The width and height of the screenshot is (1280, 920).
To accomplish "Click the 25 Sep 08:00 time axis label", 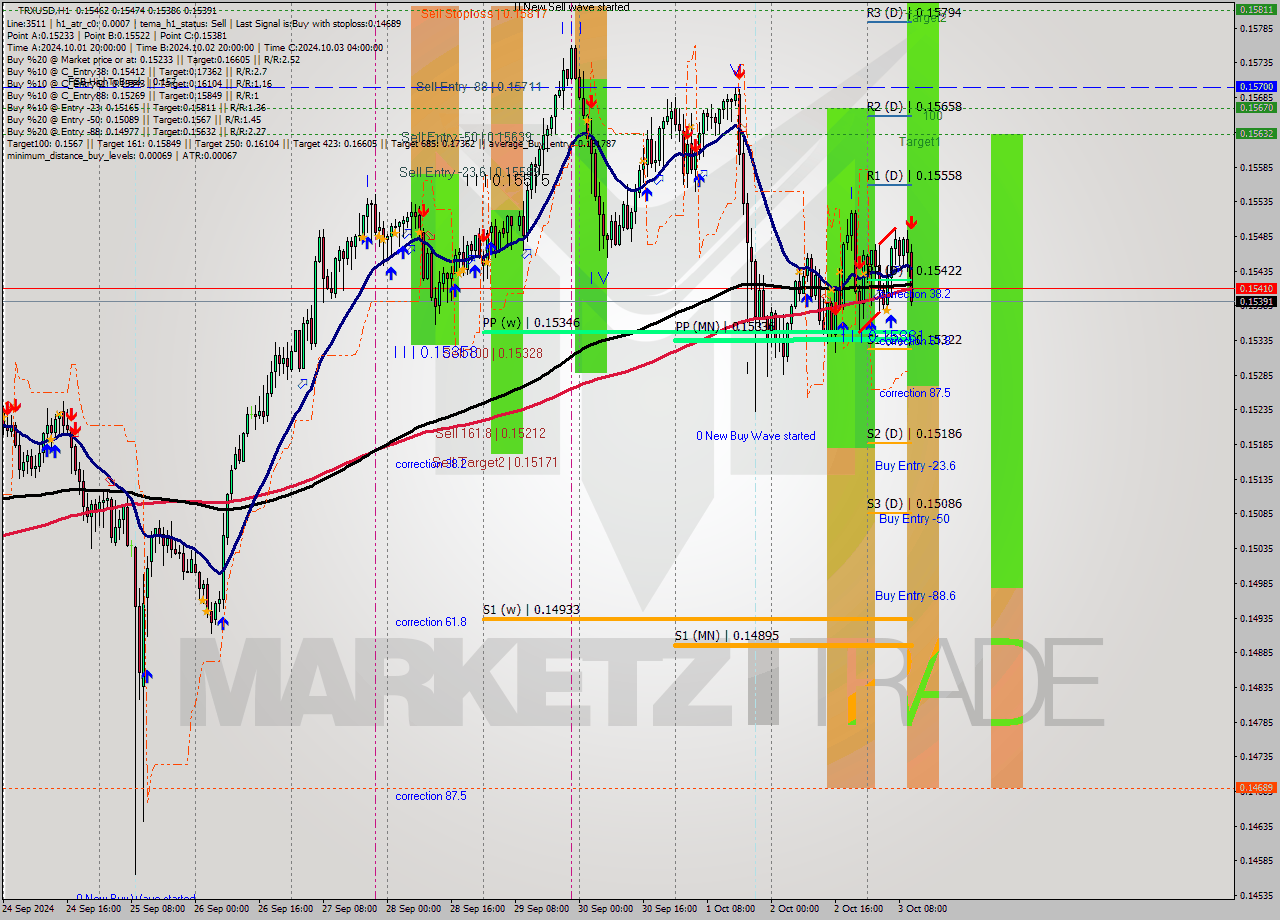I will coord(158,909).
